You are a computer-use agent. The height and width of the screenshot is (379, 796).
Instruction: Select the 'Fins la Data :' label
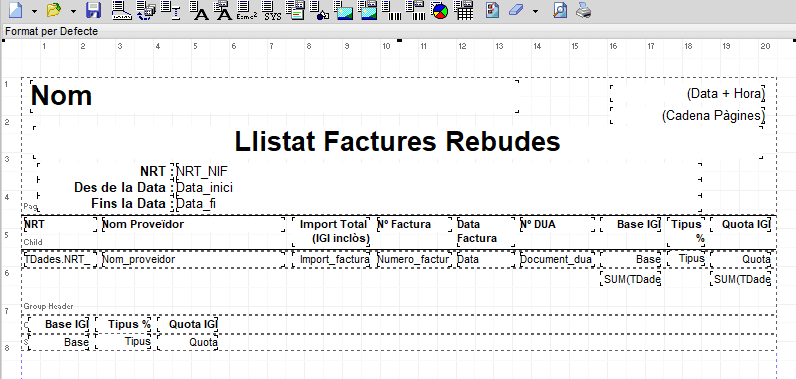click(106, 203)
